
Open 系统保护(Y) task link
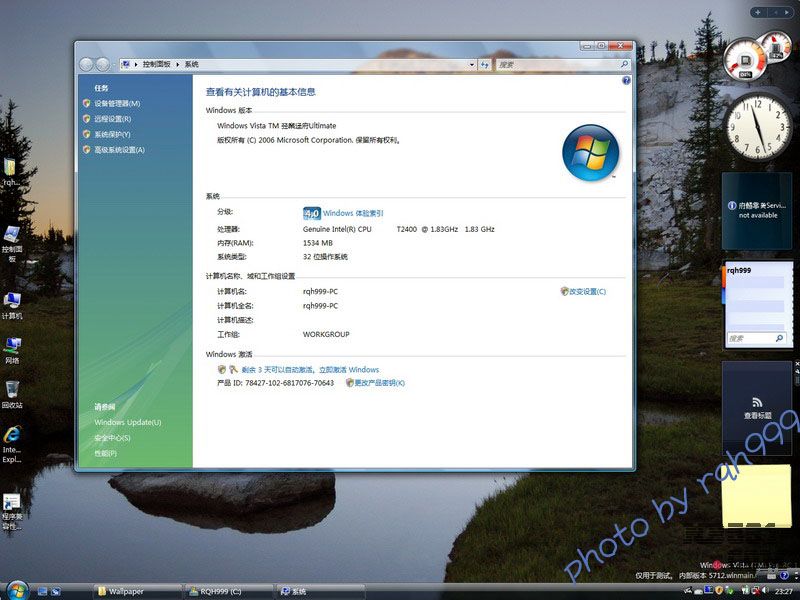(x=112, y=134)
